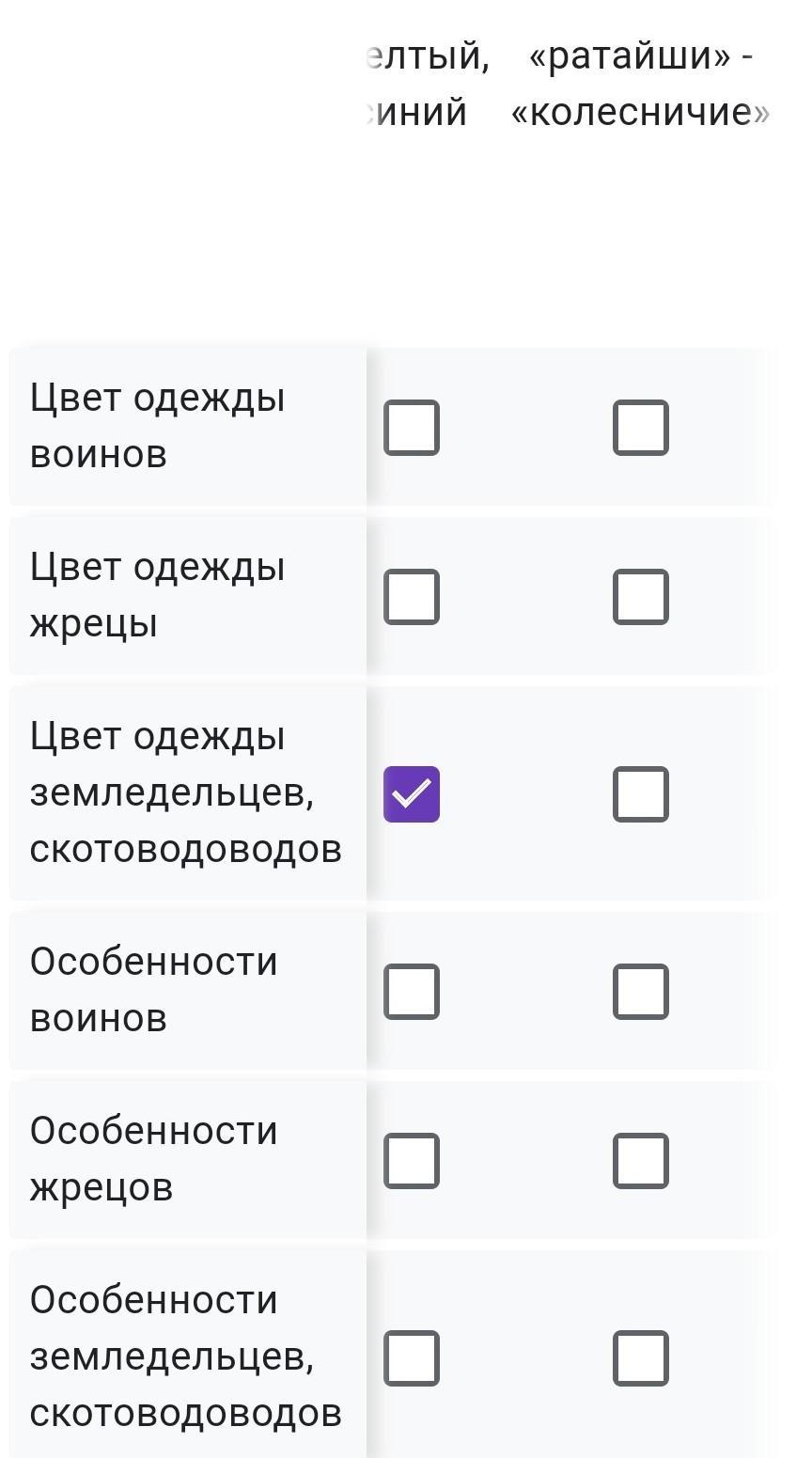812x1458 pixels.
Task: Check «ратайши» box for Особенности земледельцев
Action: (641, 1358)
